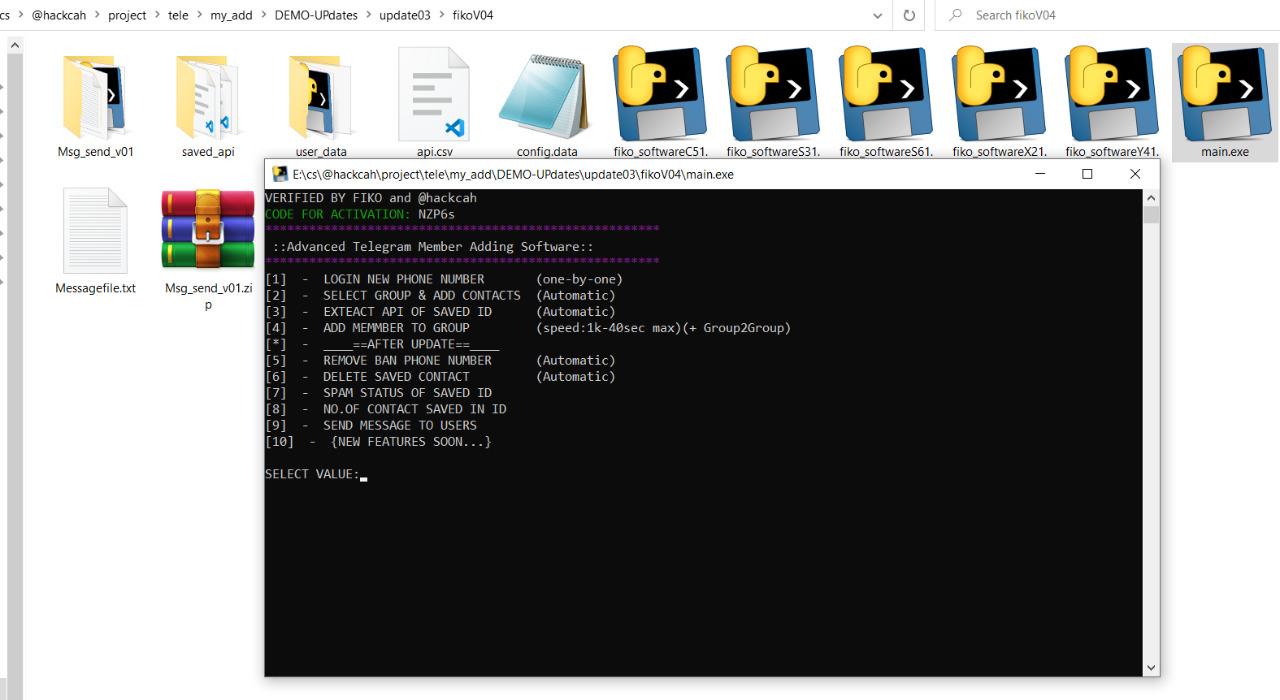Click the console window's title bar icon
The width and height of the screenshot is (1280, 700).
tap(280, 174)
